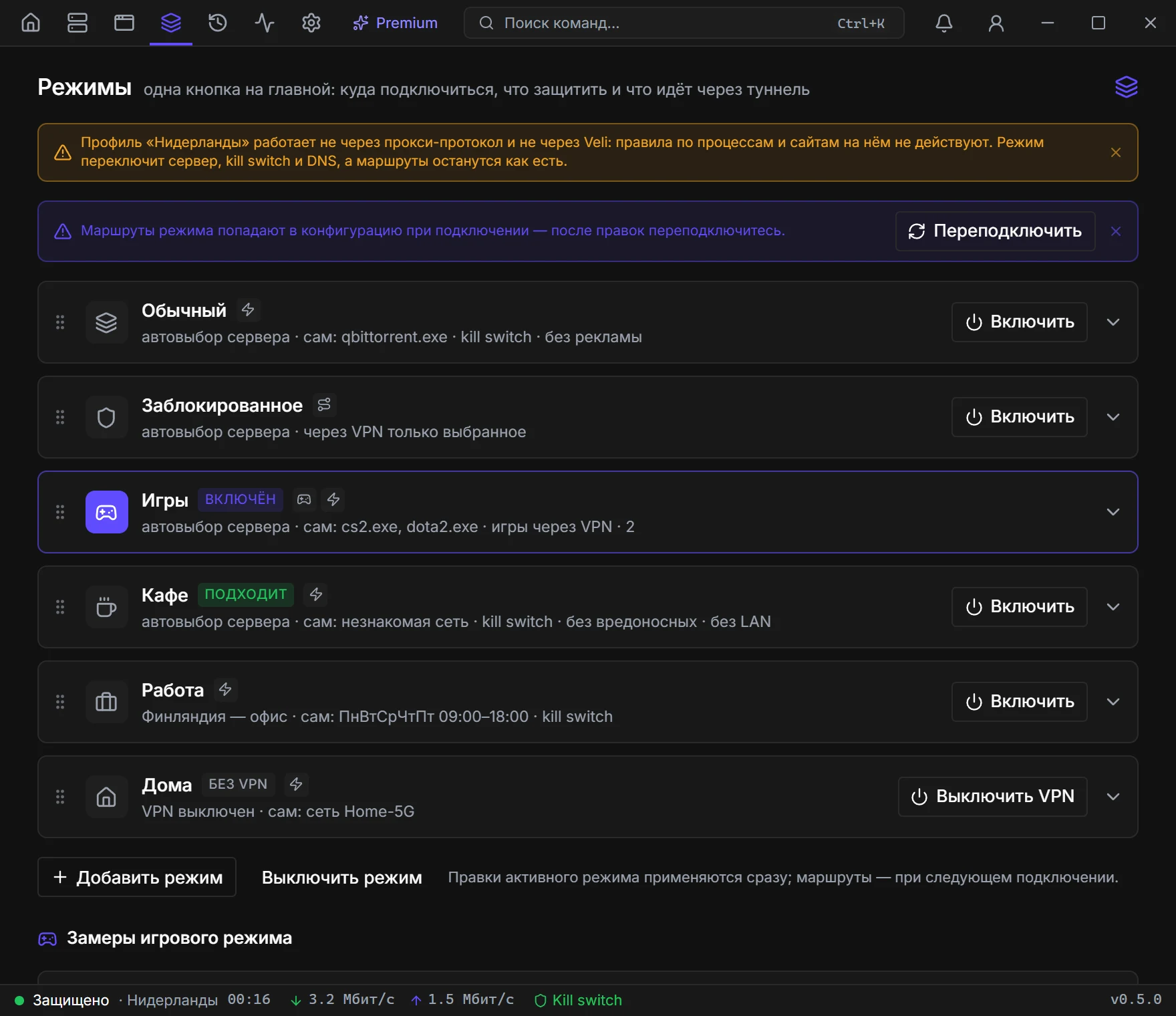Click the upload speed 1.5 Мбит/с
Image resolution: width=1176 pixels, height=1016 pixels.
click(x=462, y=1000)
